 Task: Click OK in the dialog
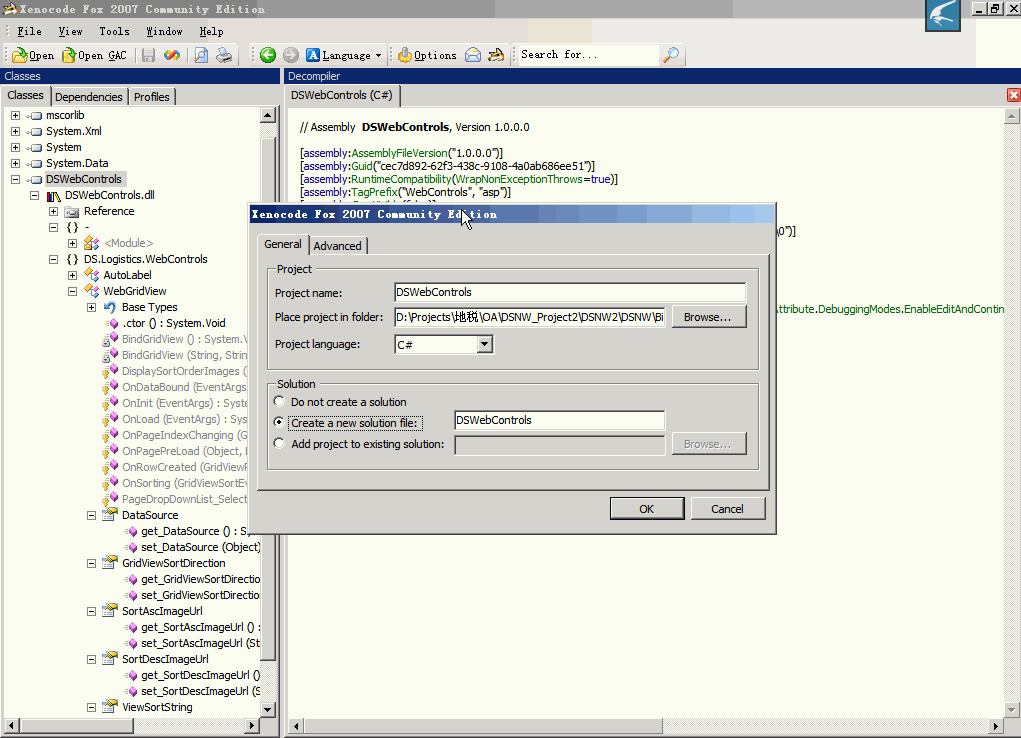(x=647, y=509)
